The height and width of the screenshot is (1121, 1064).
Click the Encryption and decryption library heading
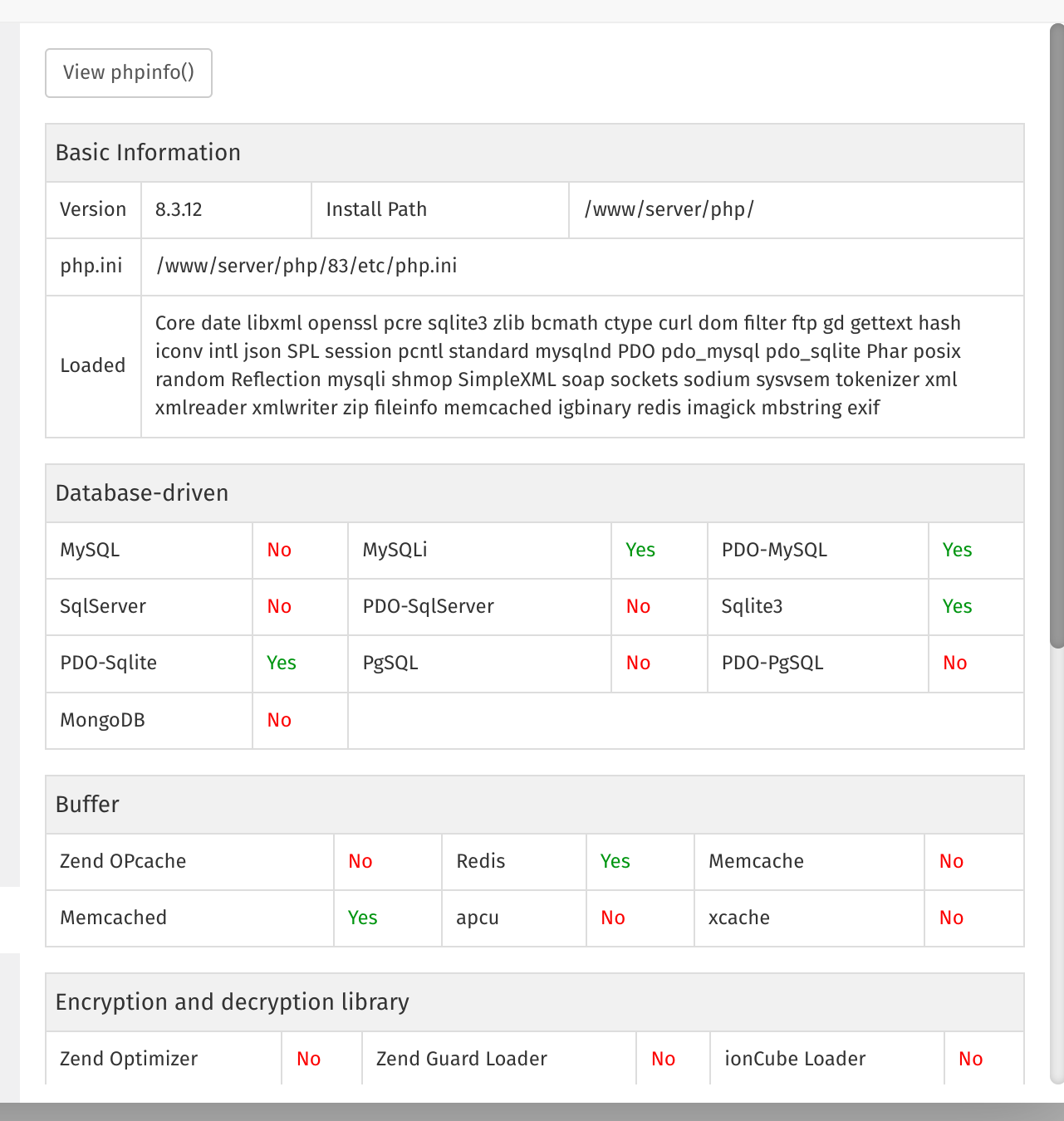point(233,1002)
